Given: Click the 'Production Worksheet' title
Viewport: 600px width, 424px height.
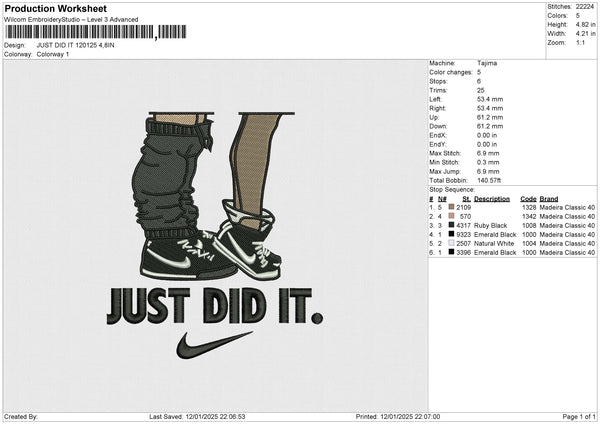Looking at the screenshot, I should pyautogui.click(x=55, y=8).
